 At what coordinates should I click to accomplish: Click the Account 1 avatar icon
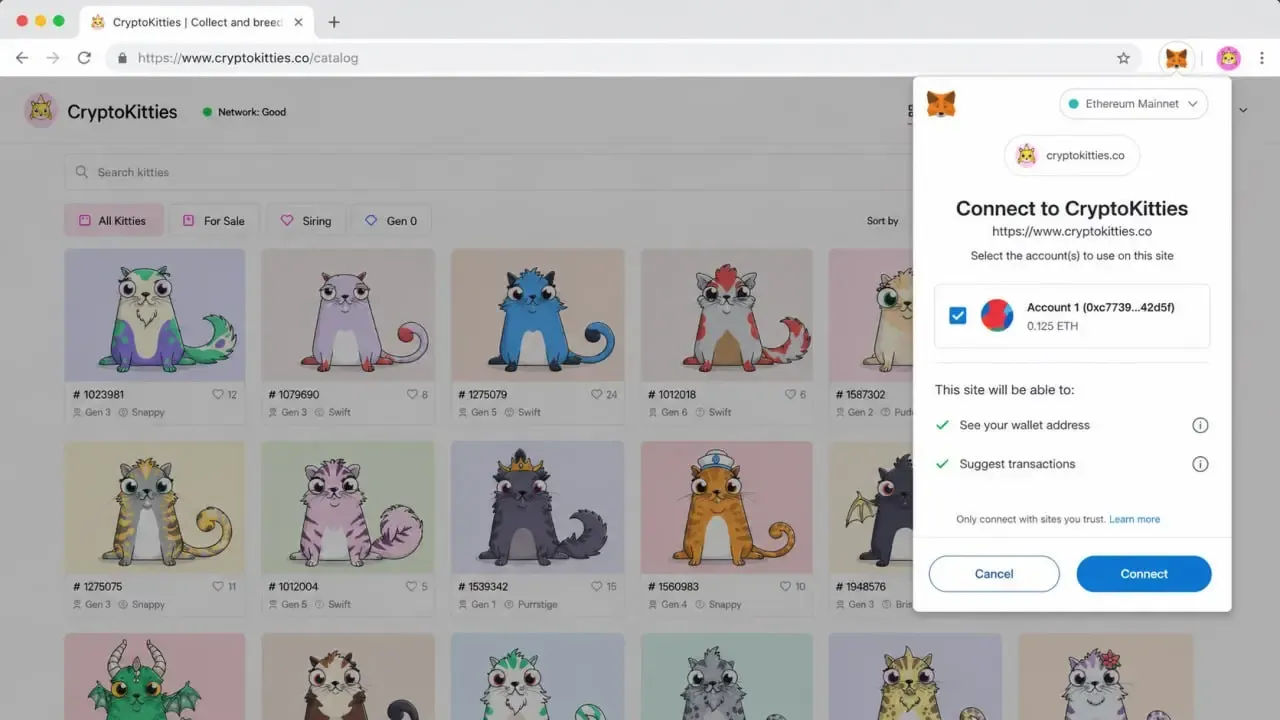pyautogui.click(x=997, y=315)
